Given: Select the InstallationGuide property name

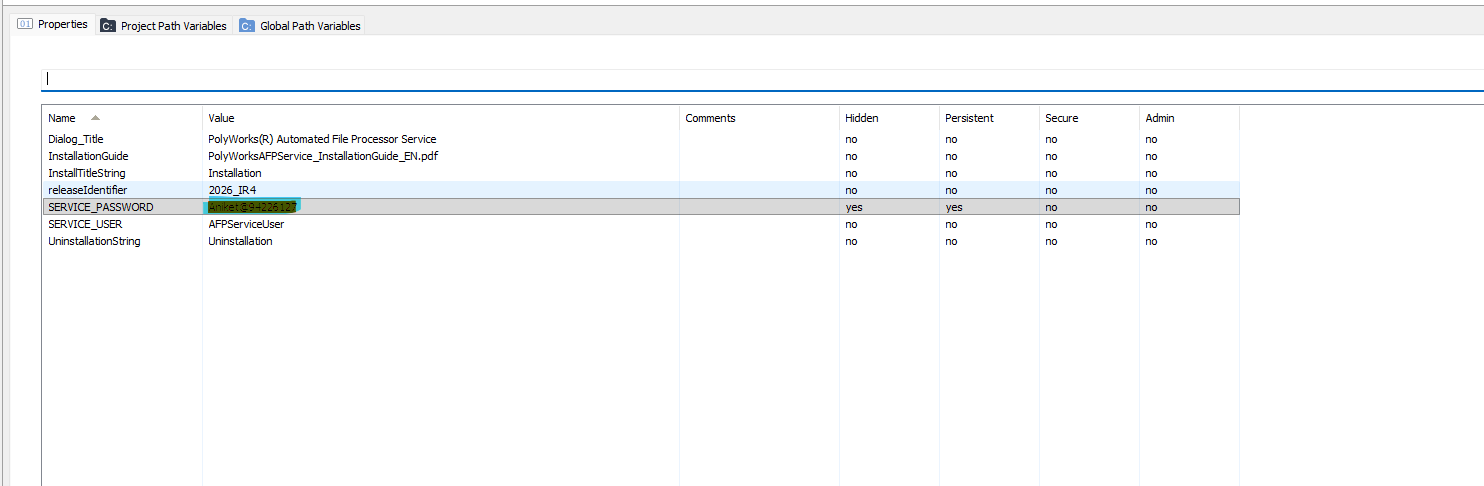Looking at the screenshot, I should coord(88,156).
